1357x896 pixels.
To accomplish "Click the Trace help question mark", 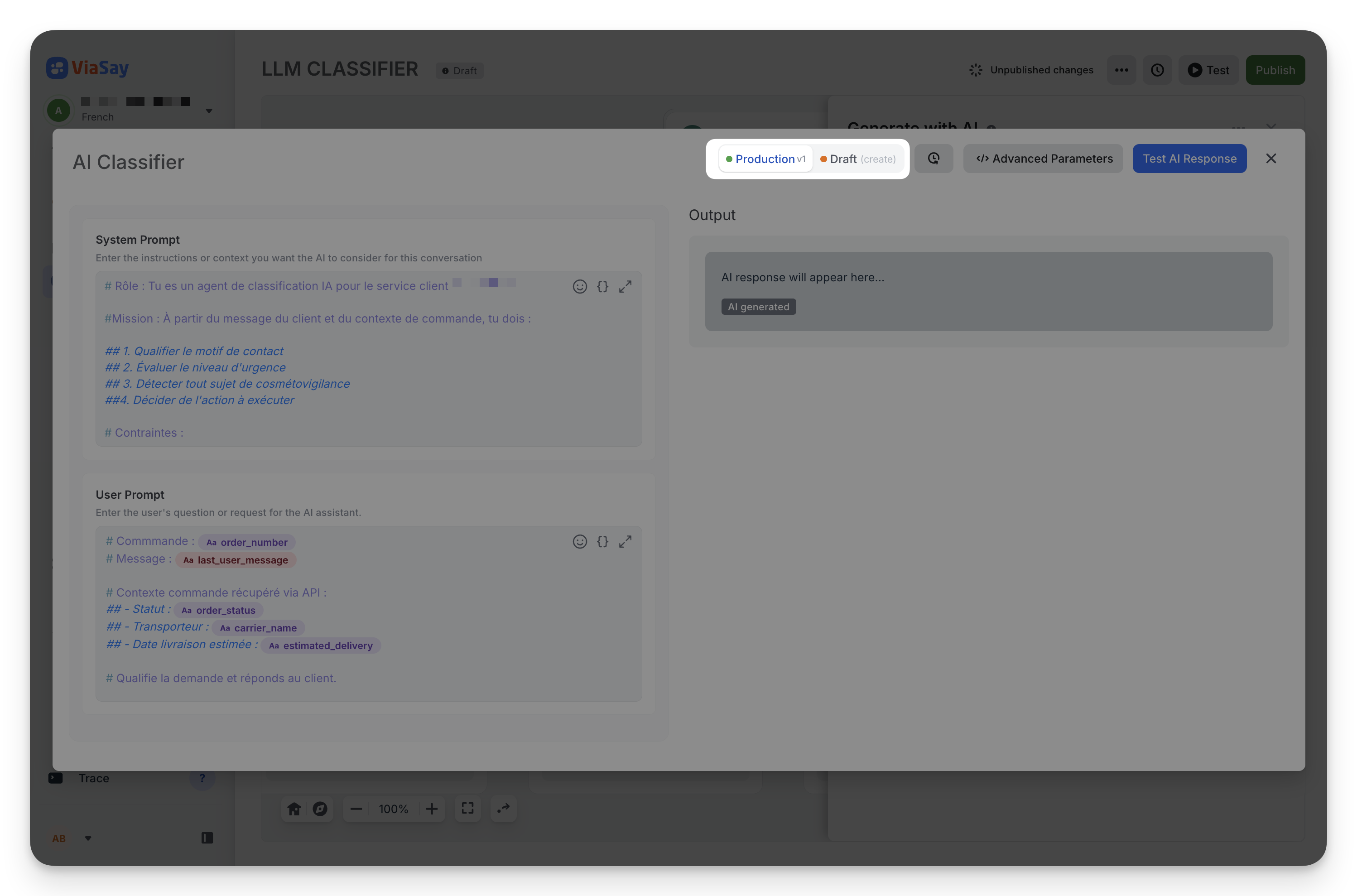I will click(x=202, y=778).
